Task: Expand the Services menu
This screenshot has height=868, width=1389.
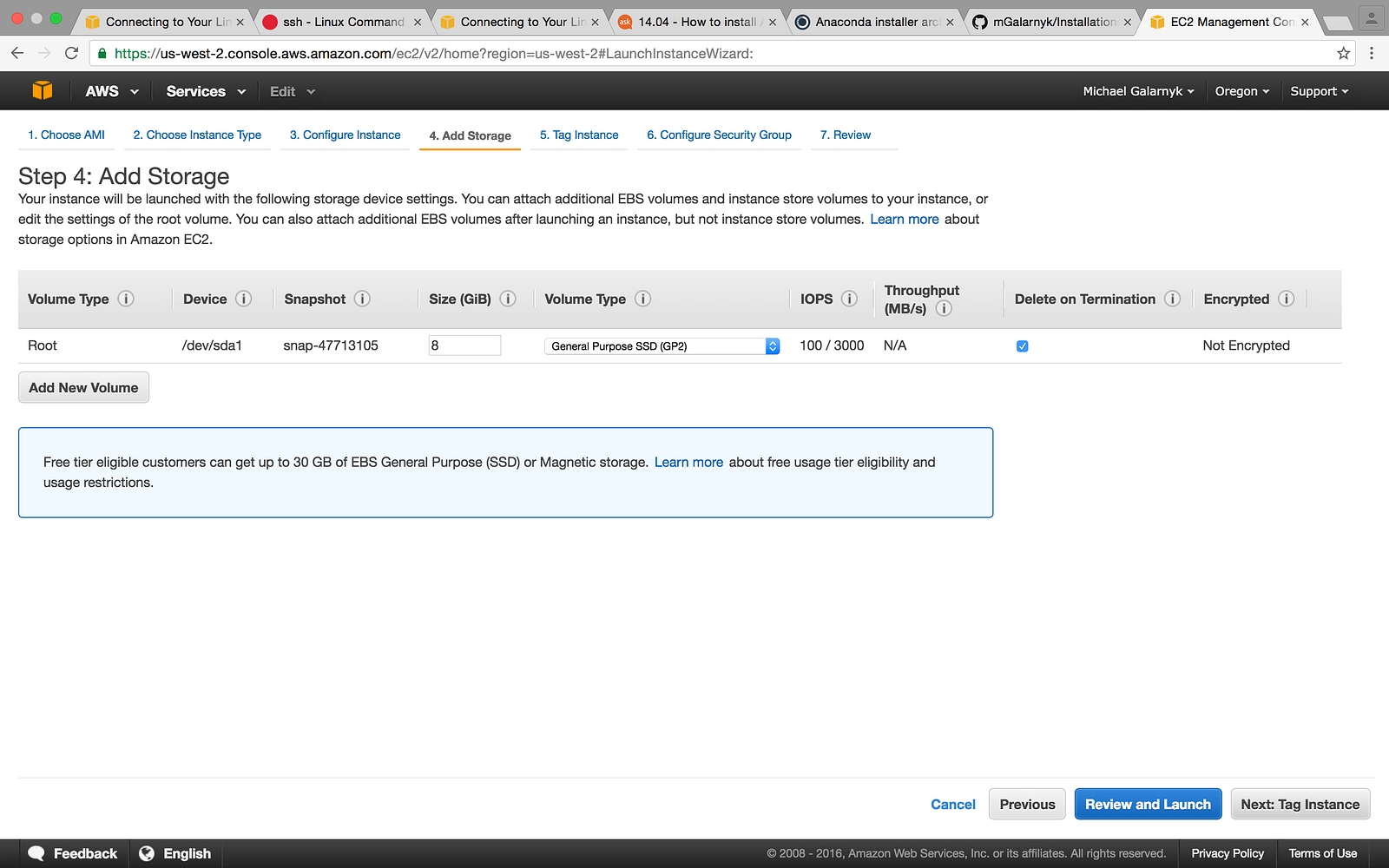Action: pos(205,91)
